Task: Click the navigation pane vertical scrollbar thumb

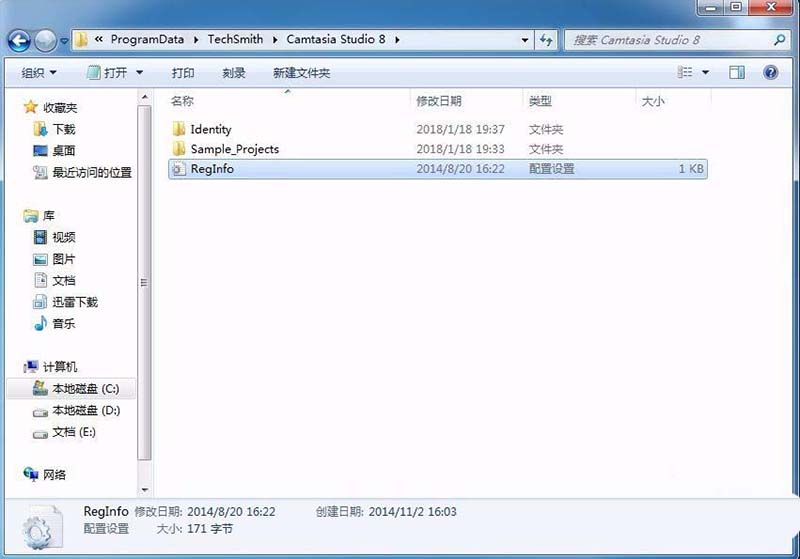Action: pyautogui.click(x=144, y=283)
